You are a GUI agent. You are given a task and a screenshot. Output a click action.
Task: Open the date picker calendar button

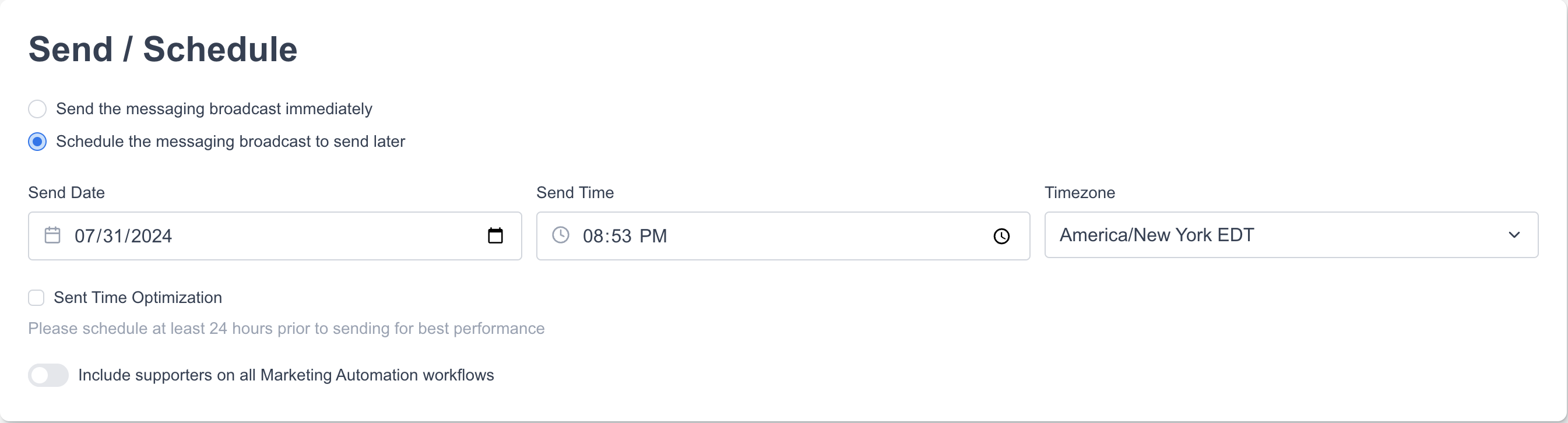tap(495, 235)
